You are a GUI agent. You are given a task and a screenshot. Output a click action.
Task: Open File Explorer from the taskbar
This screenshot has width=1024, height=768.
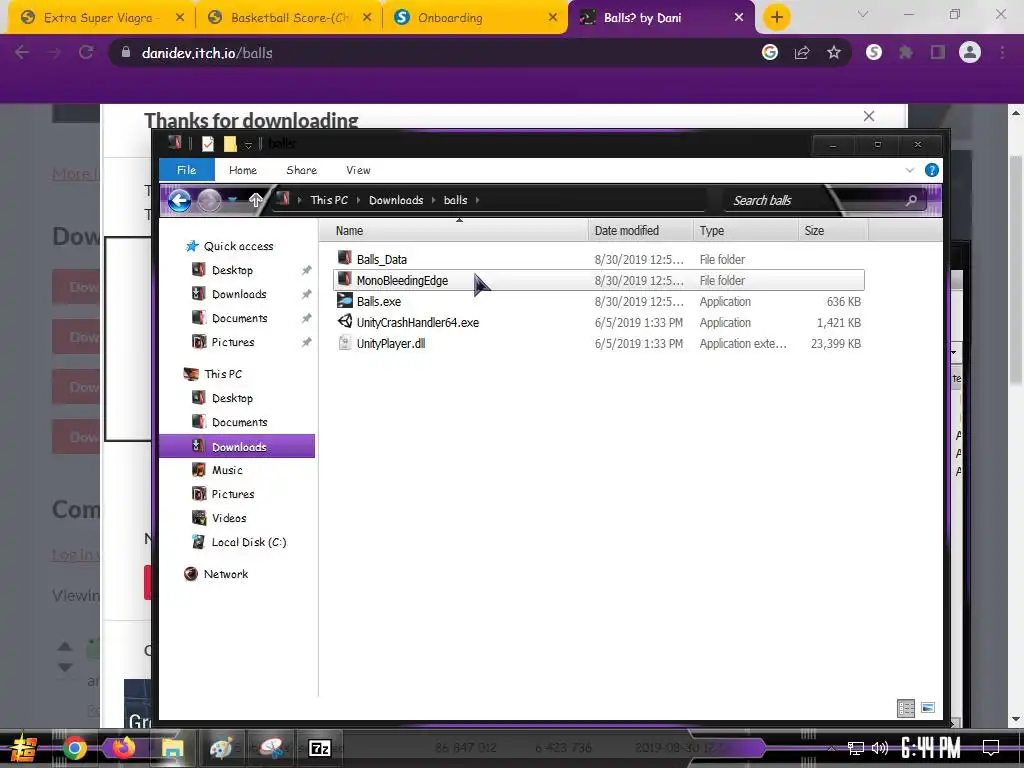tap(172, 748)
